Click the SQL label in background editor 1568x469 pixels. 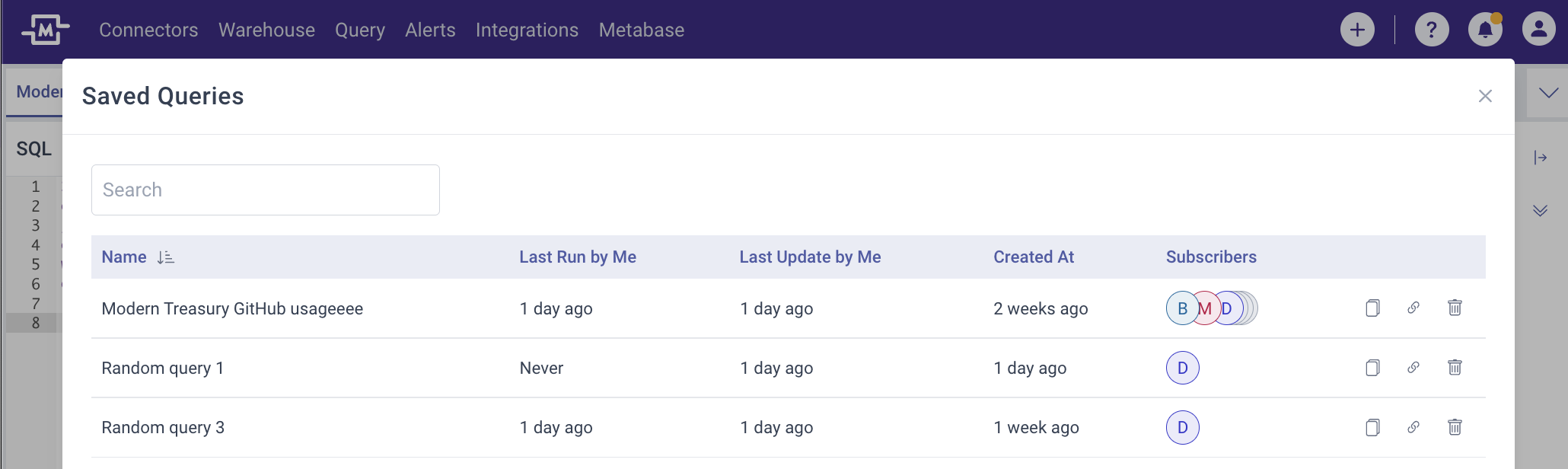tap(34, 148)
